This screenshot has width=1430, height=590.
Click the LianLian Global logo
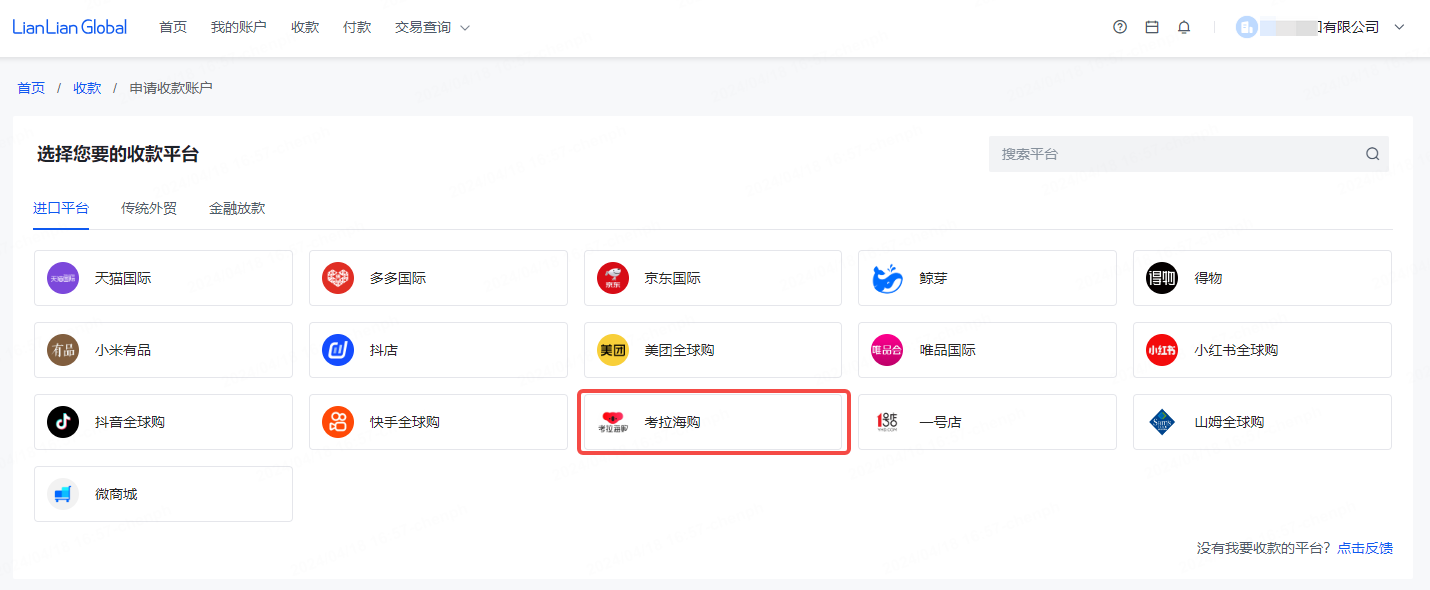[x=70, y=27]
